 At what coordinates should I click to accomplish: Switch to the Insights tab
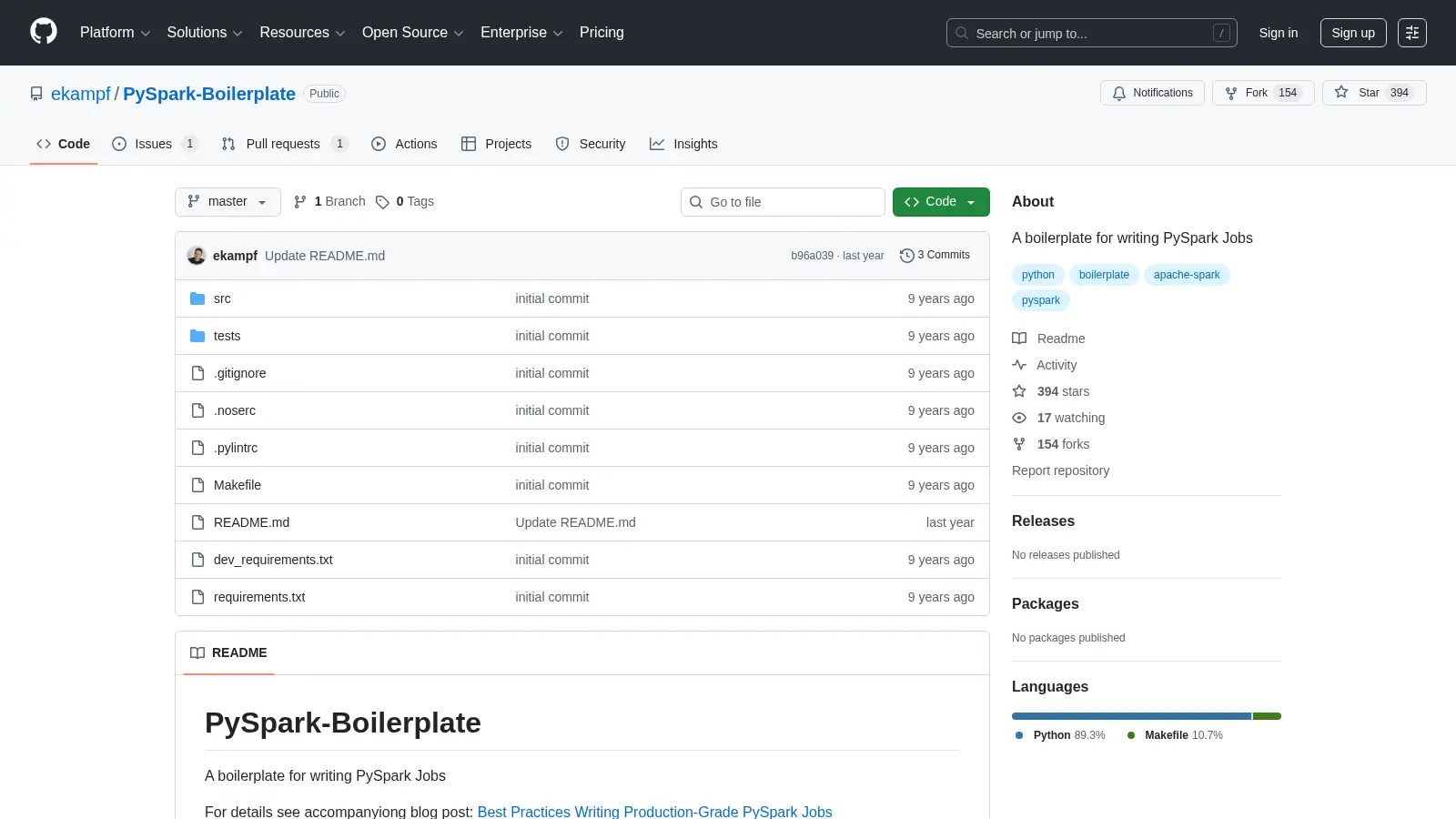coord(683,144)
